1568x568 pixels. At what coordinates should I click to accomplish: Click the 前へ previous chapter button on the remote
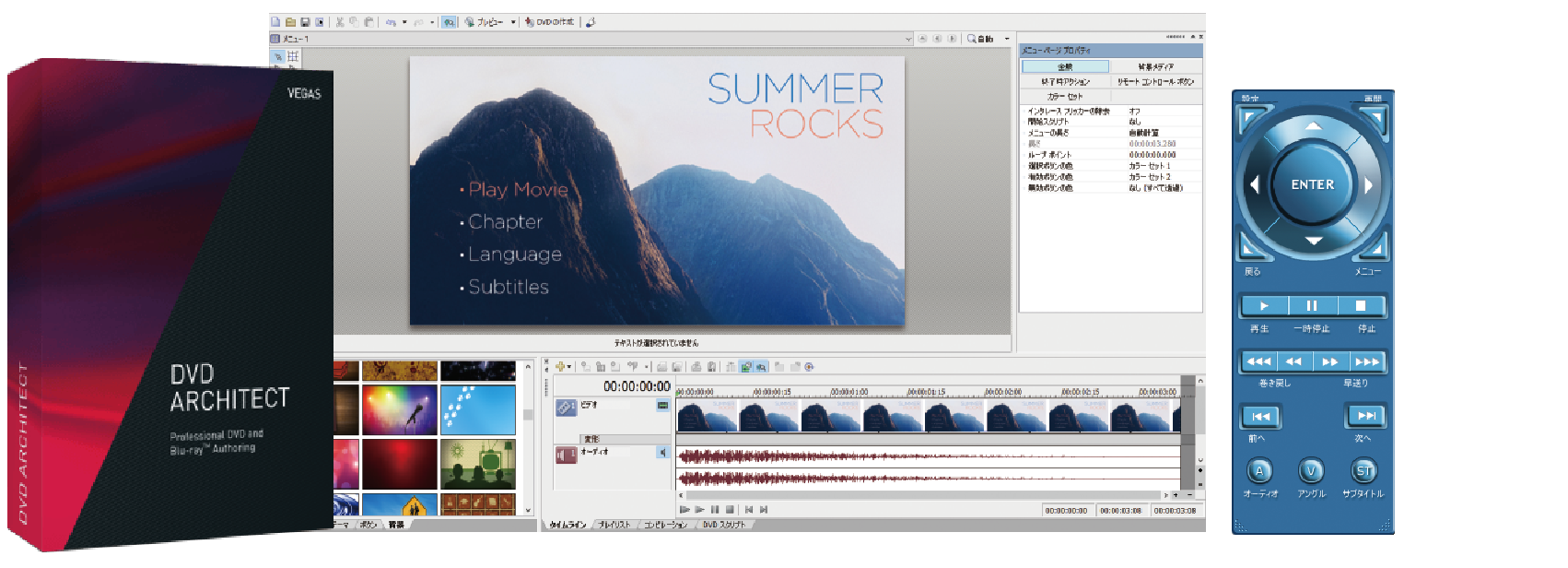click(x=1260, y=417)
